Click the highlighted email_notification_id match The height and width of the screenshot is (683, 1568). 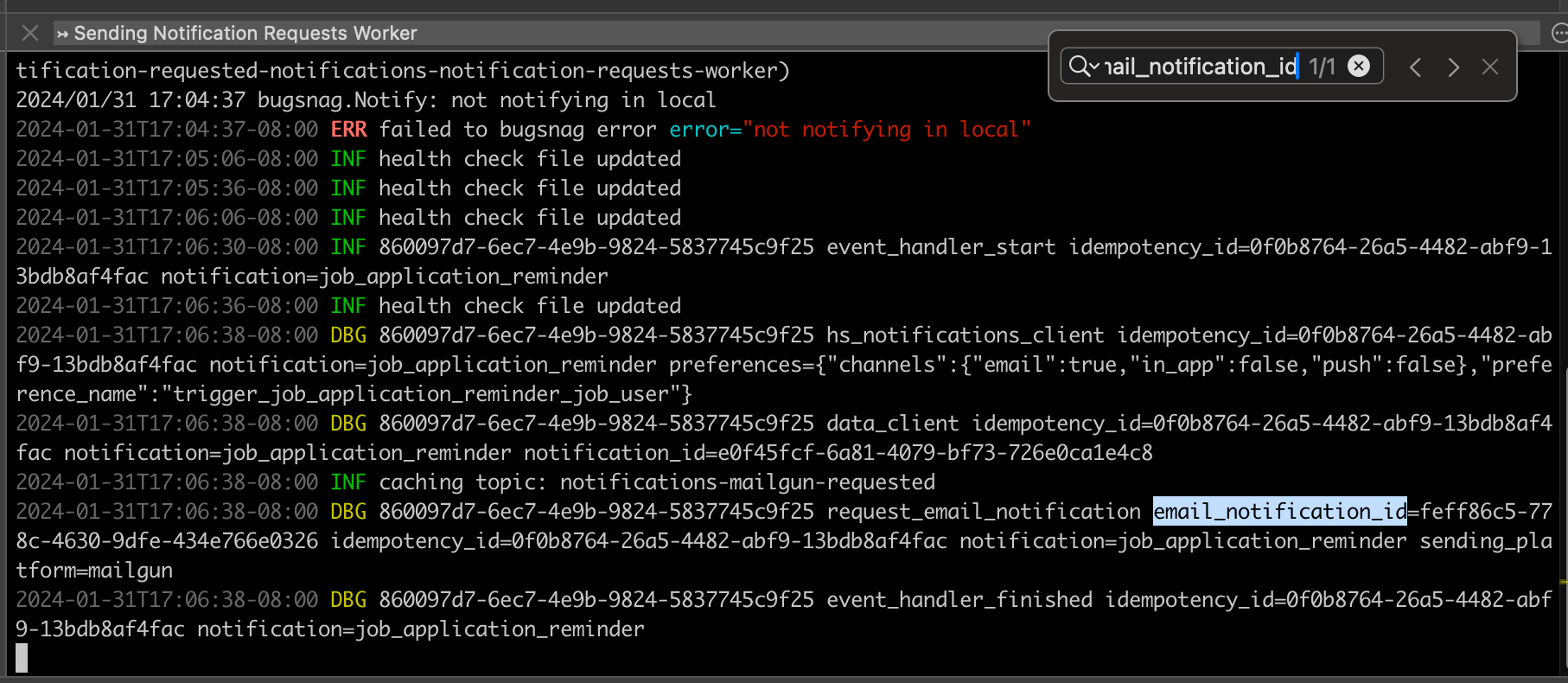(1279, 512)
